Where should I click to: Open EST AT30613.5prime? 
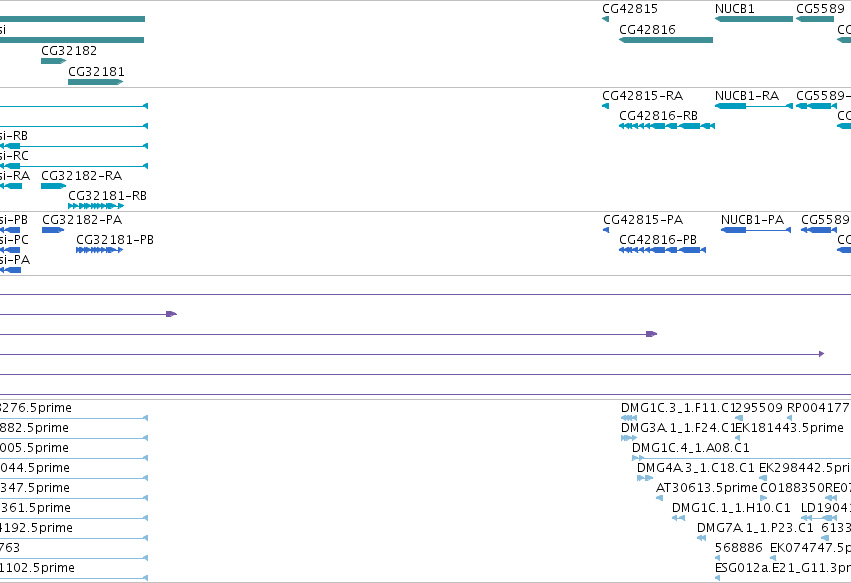tap(706, 488)
